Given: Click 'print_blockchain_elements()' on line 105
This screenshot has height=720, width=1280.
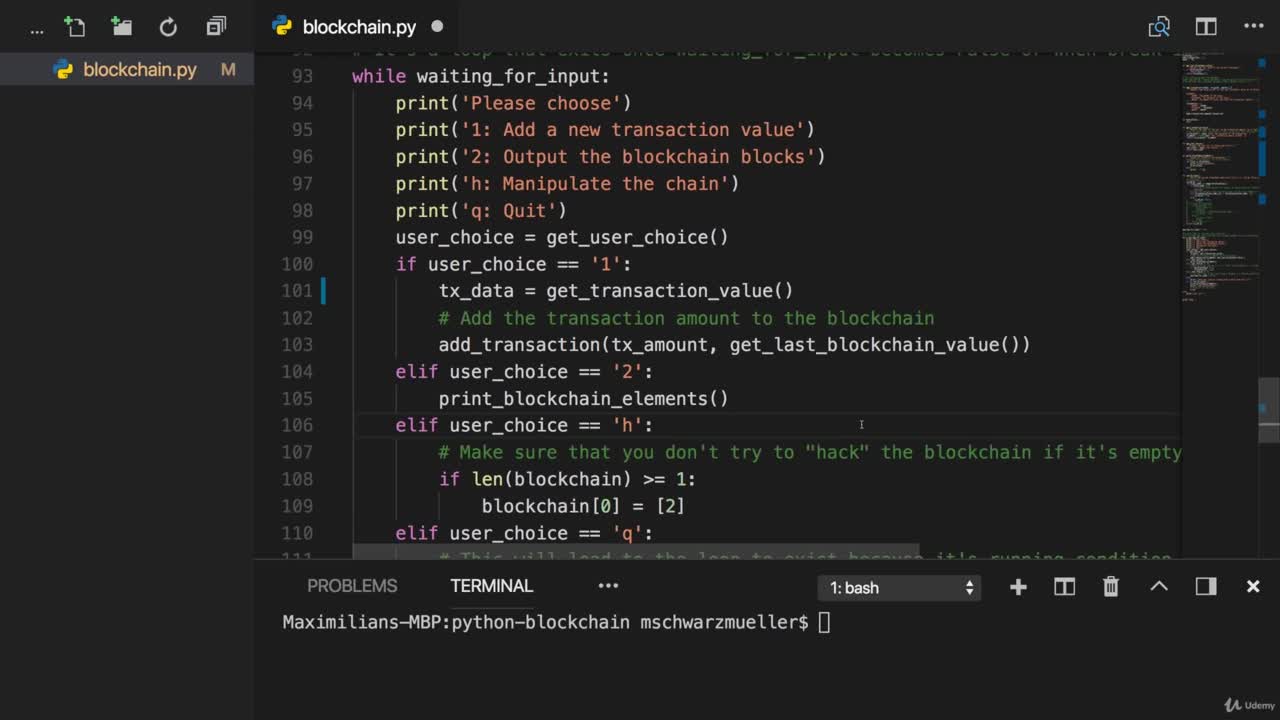Looking at the screenshot, I should [584, 399].
